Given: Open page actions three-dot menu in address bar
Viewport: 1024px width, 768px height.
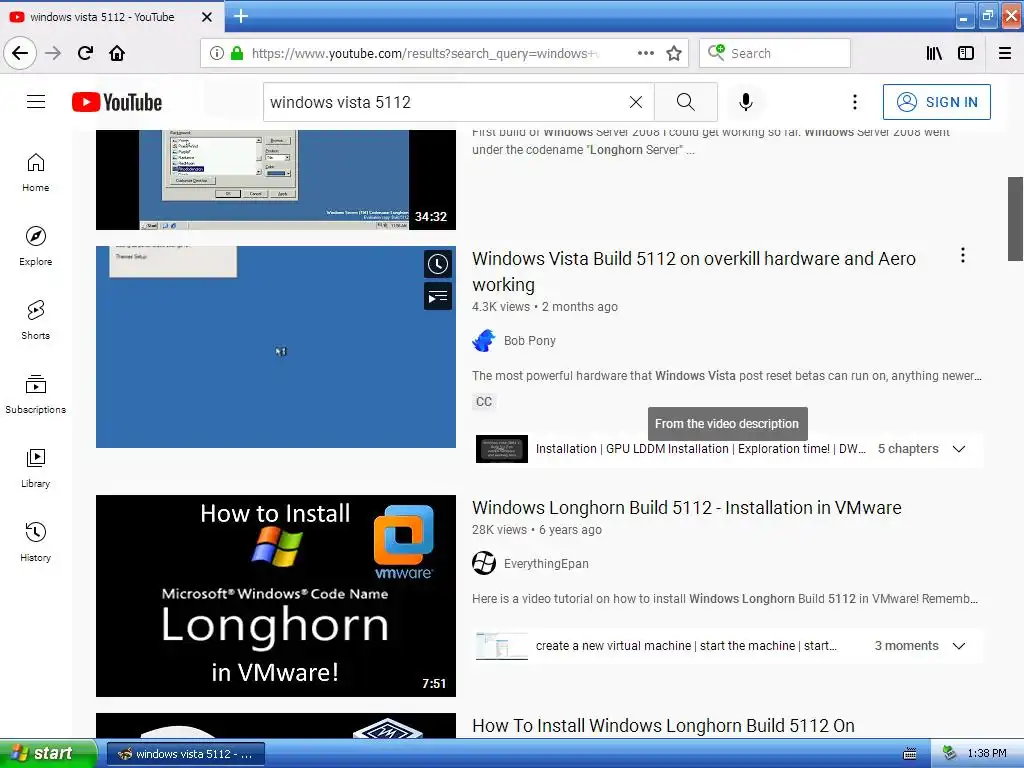Looking at the screenshot, I should [645, 53].
